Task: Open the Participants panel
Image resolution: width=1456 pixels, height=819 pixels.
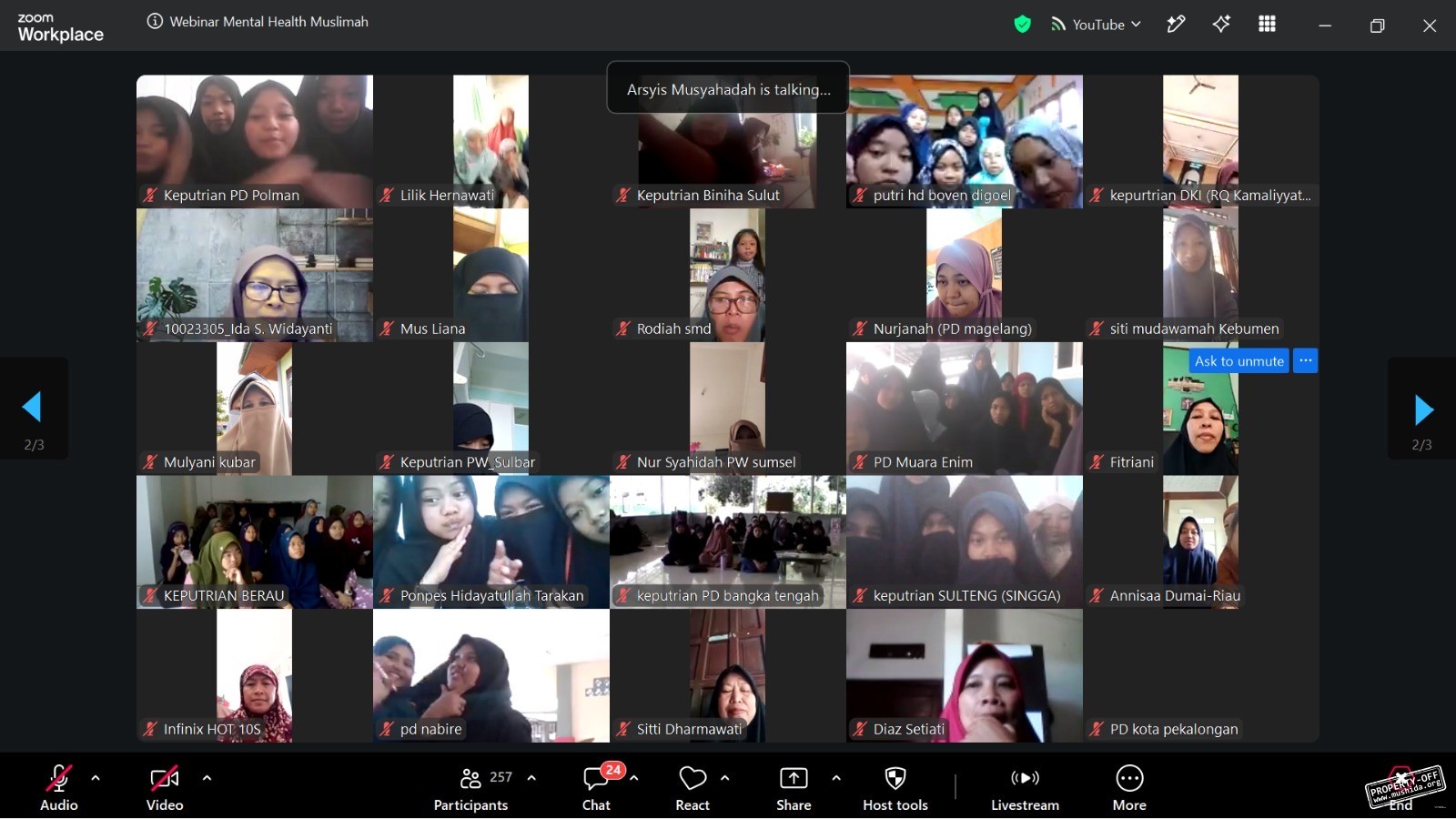Action: click(471, 787)
